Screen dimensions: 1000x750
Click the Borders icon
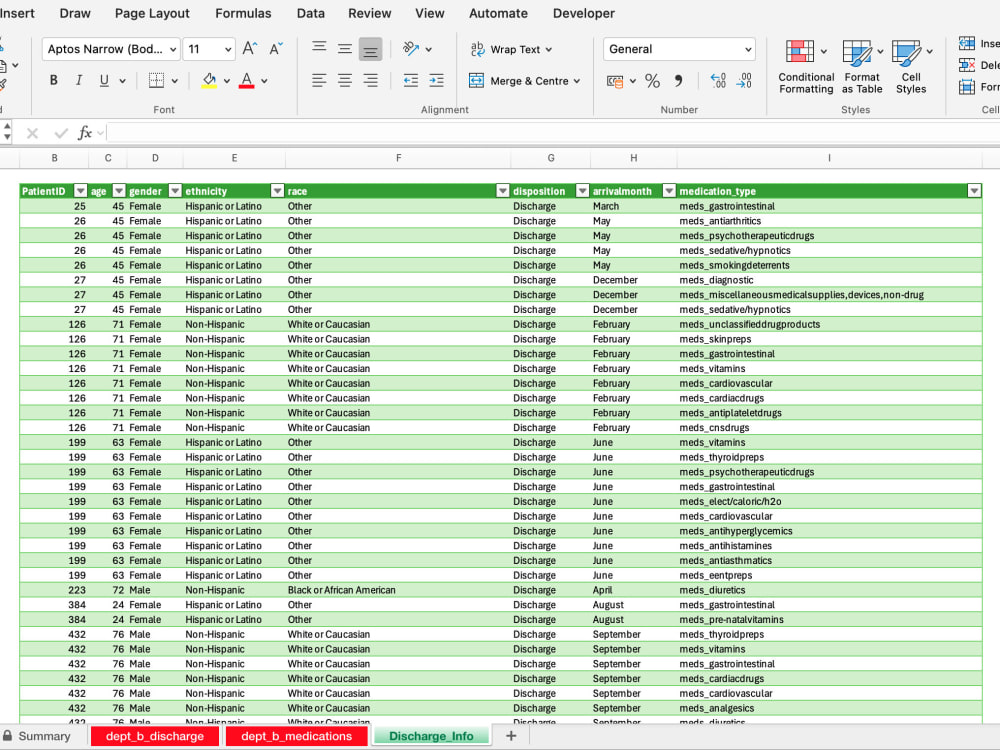pyautogui.click(x=156, y=80)
